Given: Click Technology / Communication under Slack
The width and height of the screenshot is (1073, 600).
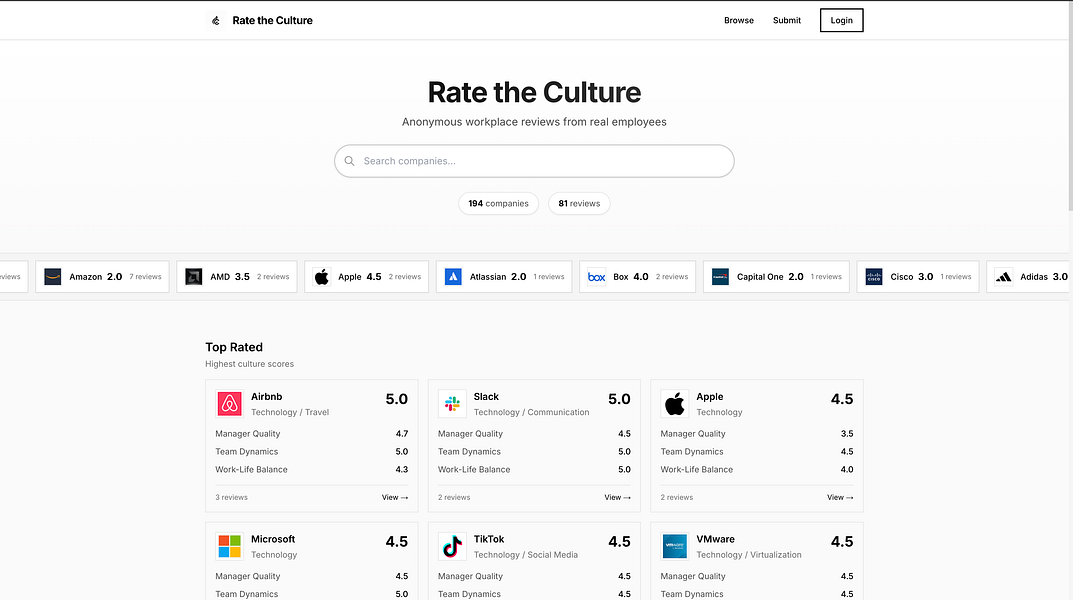Looking at the screenshot, I should click(531, 412).
